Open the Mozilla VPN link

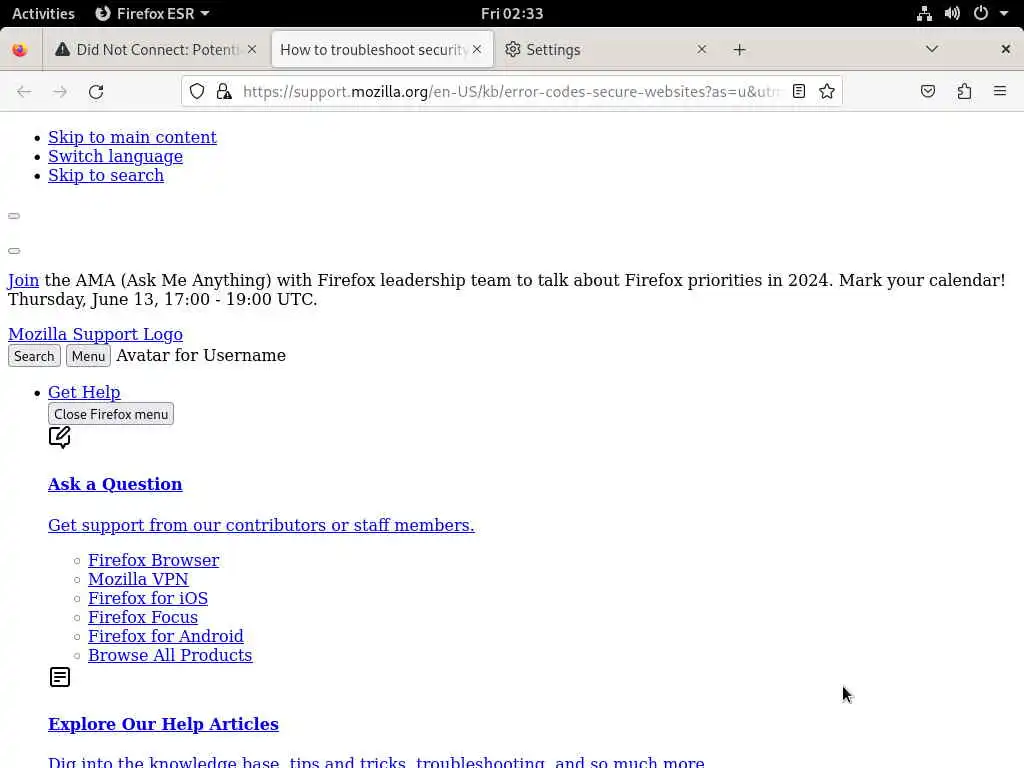point(138,579)
